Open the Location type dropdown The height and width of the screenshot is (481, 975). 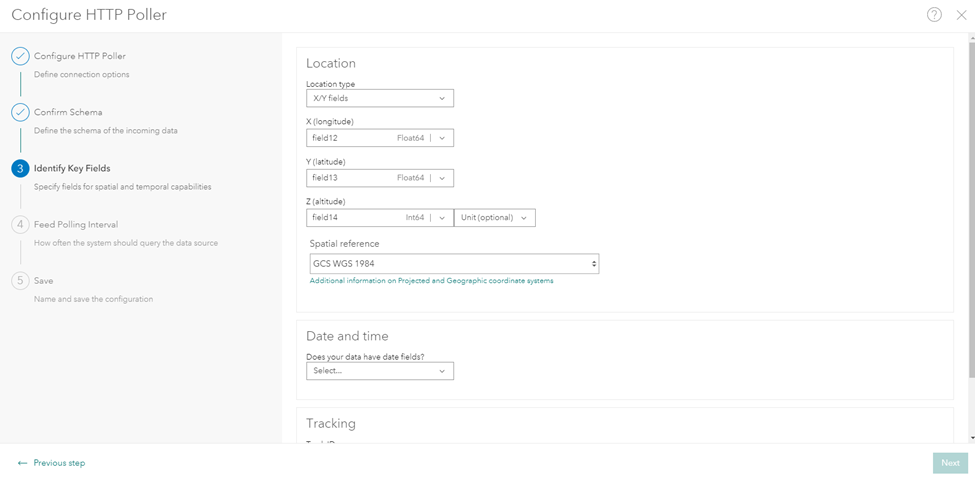tap(380, 98)
